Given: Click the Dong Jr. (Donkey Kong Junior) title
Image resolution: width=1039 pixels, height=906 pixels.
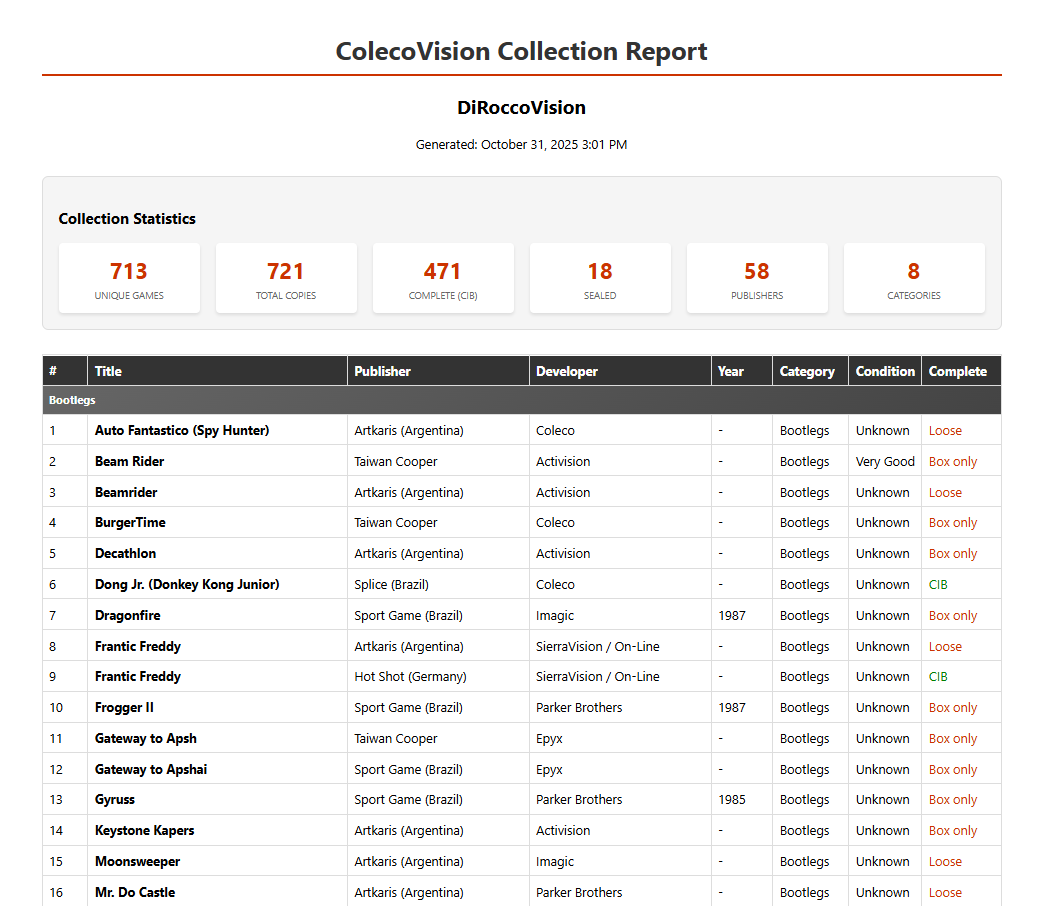Looking at the screenshot, I should (x=187, y=585).
